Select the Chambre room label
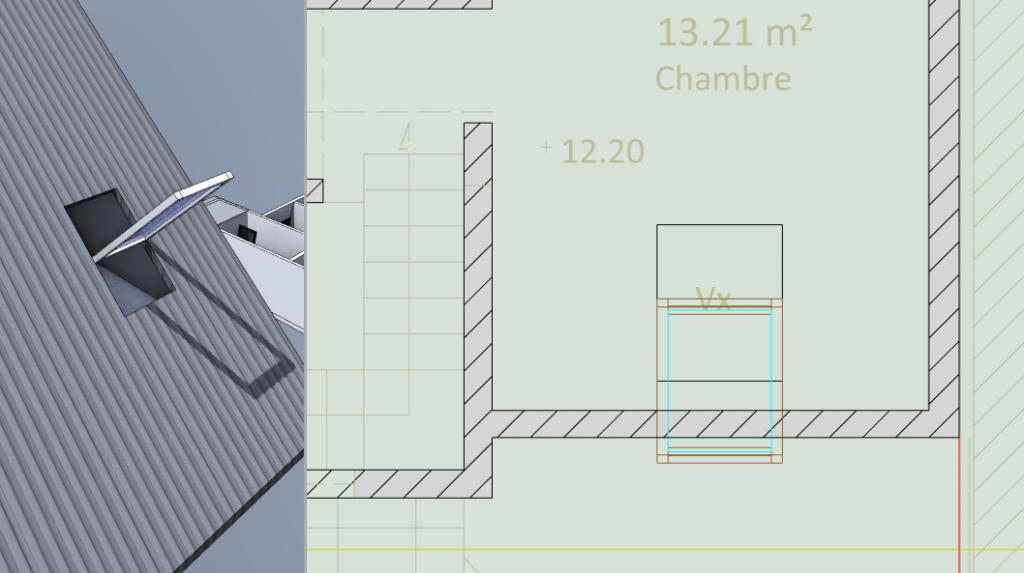This screenshot has height=573, width=1024. [x=723, y=79]
